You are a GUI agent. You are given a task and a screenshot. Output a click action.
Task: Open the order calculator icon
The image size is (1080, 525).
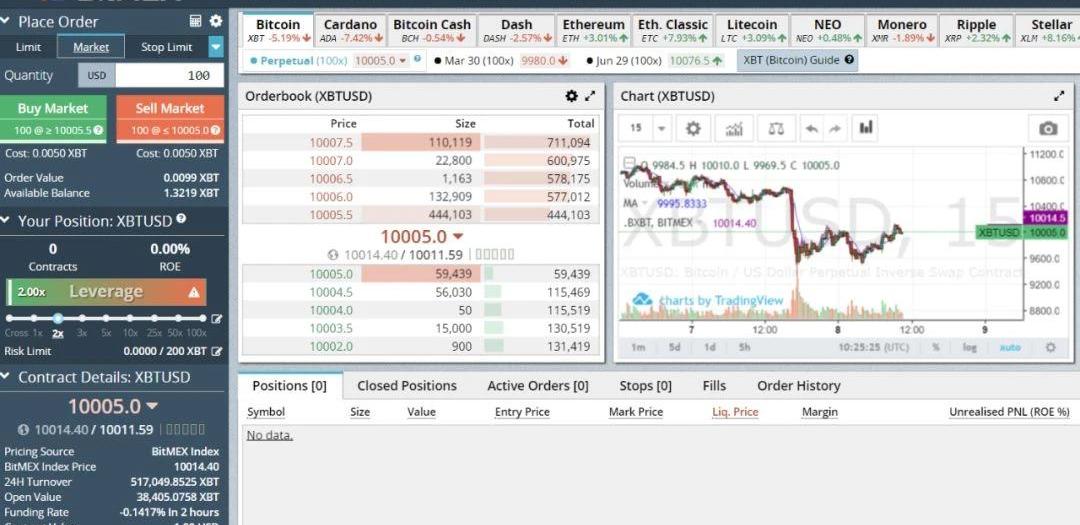pos(196,21)
